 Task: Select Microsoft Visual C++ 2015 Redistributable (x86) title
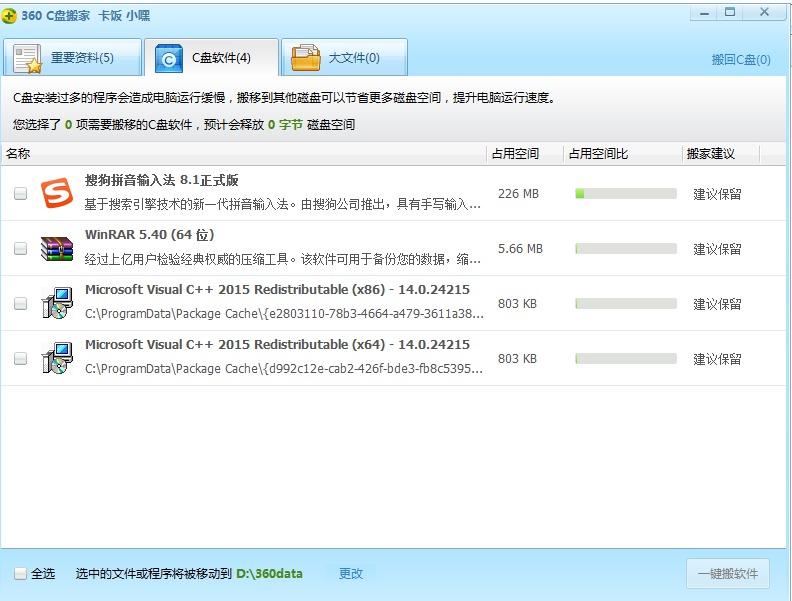pyautogui.click(x=277, y=289)
